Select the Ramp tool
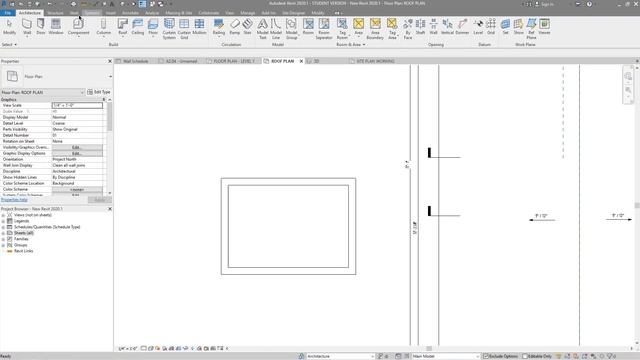The height and width of the screenshot is (360, 640). tap(235, 27)
